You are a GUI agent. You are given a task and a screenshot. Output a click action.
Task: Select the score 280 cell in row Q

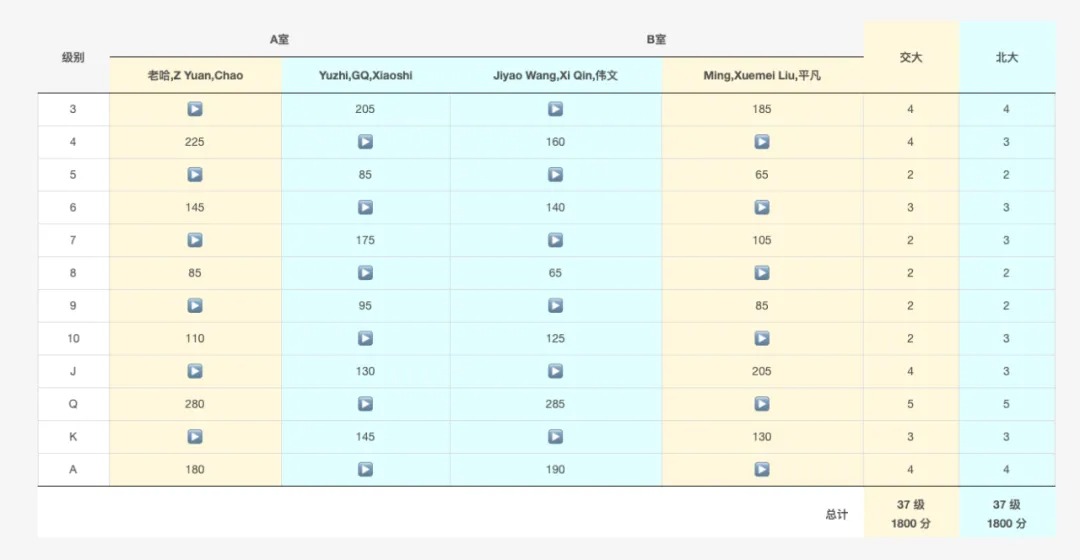pos(195,404)
